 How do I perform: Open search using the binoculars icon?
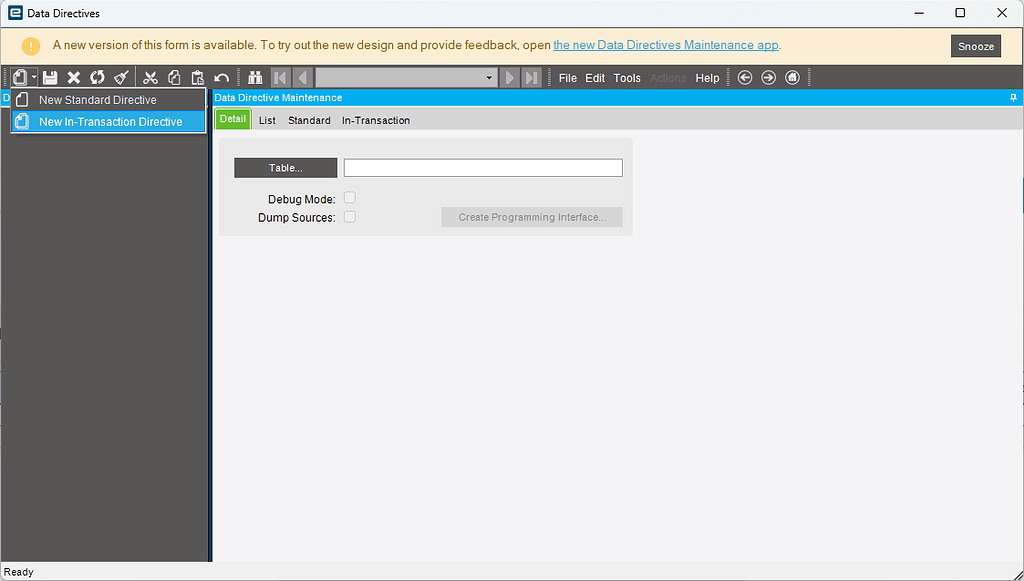coord(255,77)
